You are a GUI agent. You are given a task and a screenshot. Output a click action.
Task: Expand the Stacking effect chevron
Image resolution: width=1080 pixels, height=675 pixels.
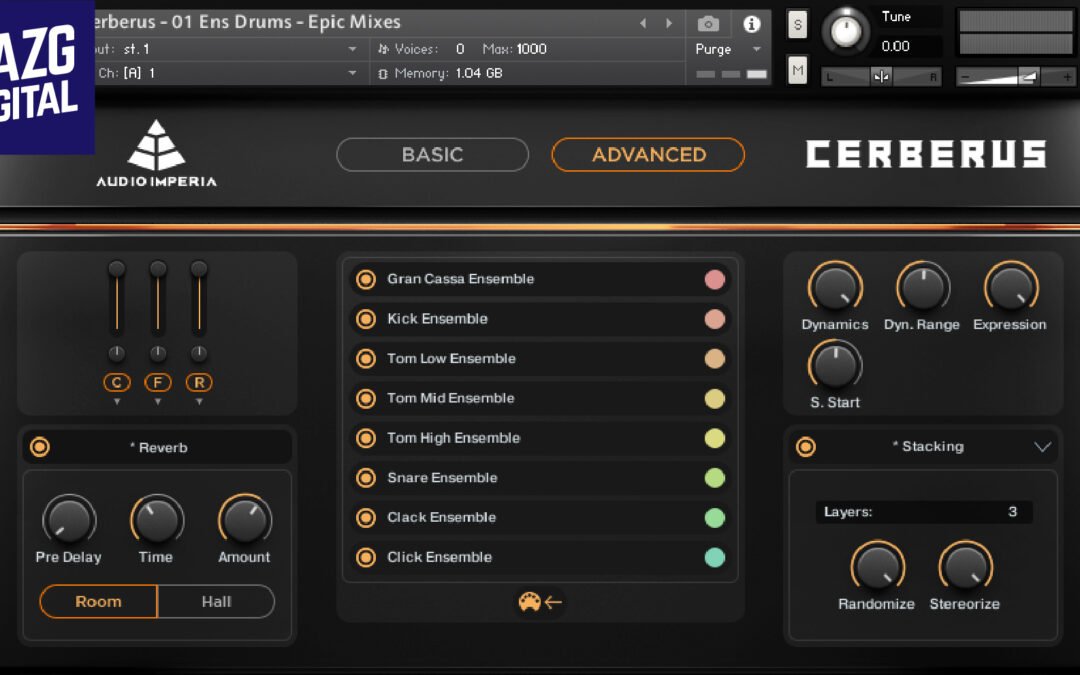click(x=1042, y=447)
